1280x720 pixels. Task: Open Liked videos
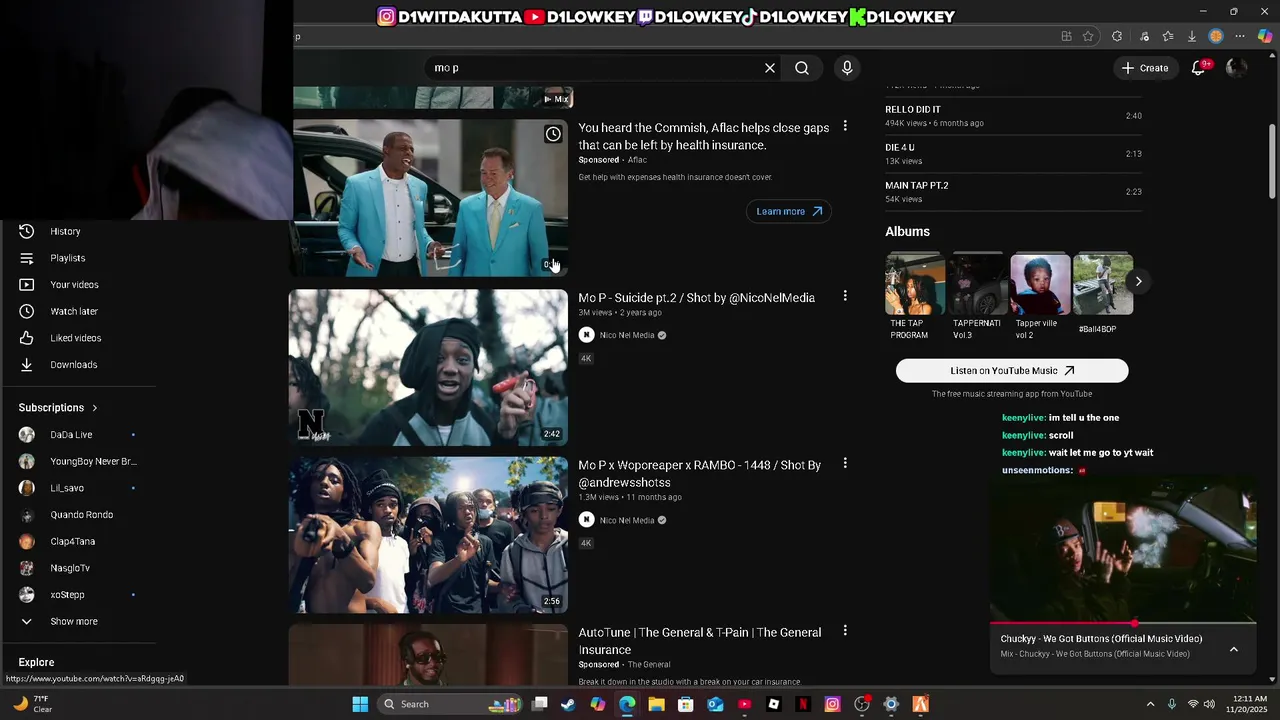pyautogui.click(x=75, y=338)
